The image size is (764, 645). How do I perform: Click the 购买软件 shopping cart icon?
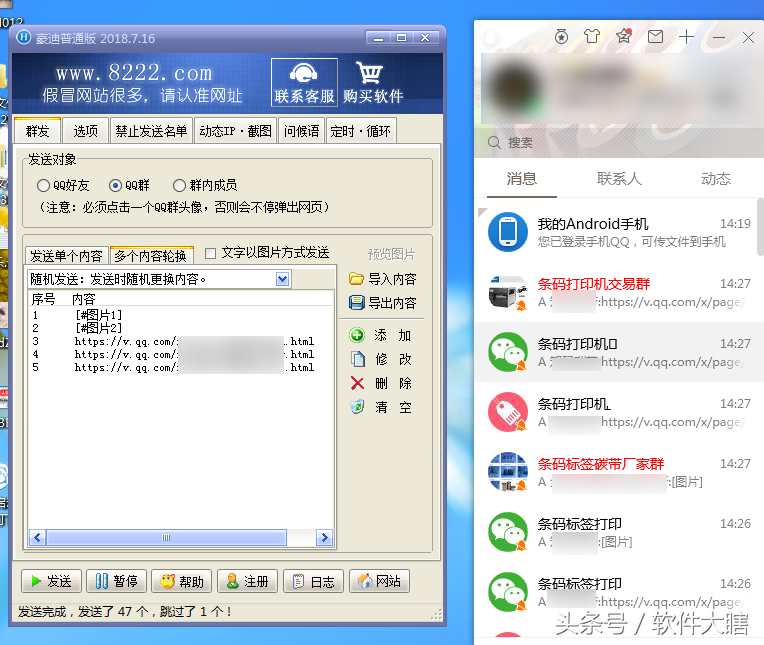point(372,82)
